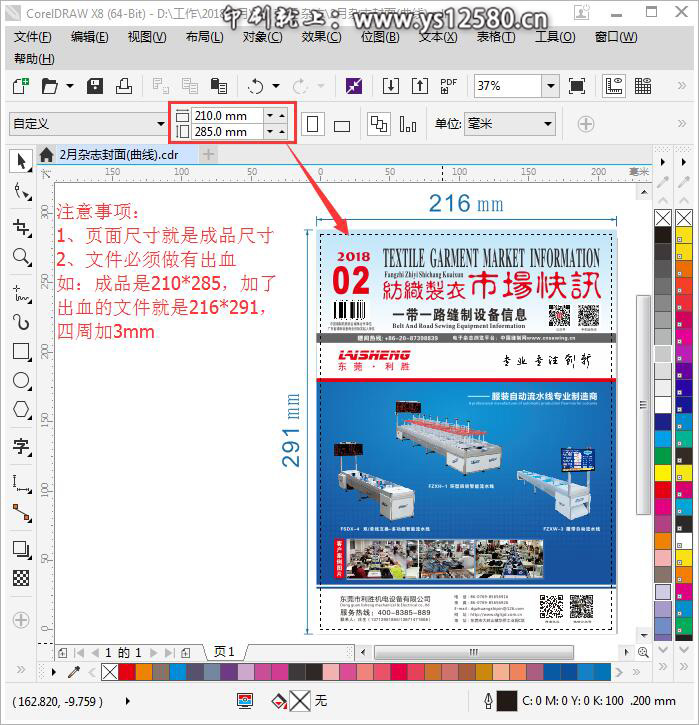Select the Zoom magnifier tool
This screenshot has width=699, height=725.
tap(21, 258)
